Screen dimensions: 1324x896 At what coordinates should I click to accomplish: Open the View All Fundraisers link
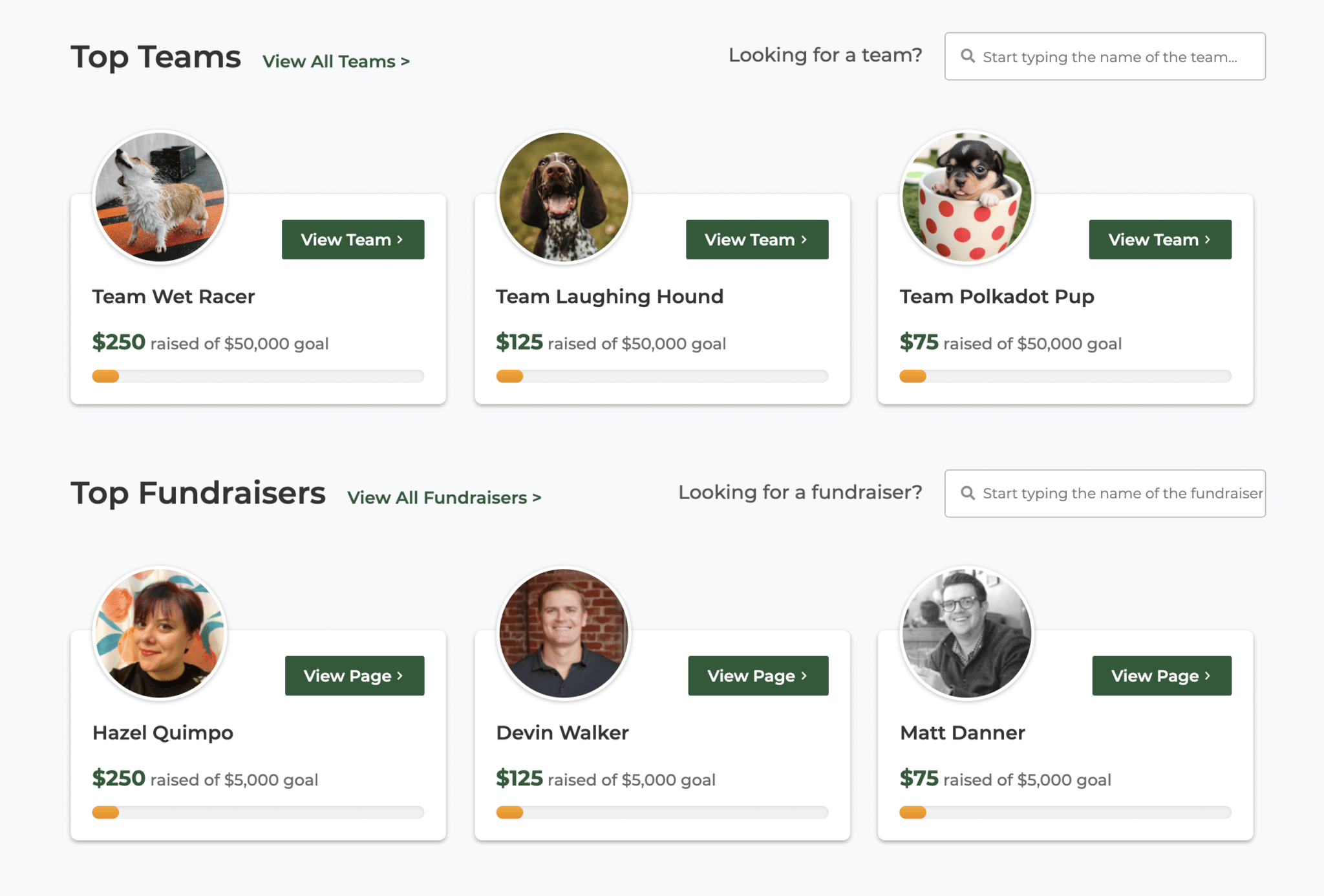[x=443, y=497]
